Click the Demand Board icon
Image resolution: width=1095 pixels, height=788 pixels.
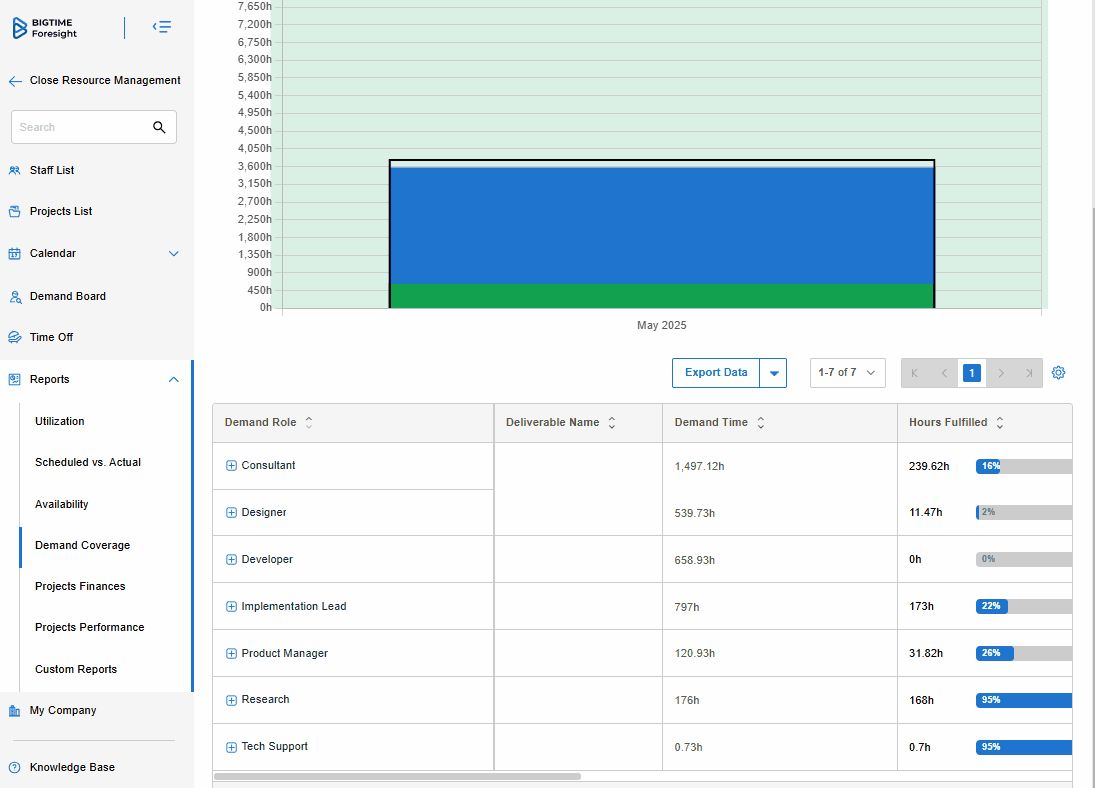point(15,297)
